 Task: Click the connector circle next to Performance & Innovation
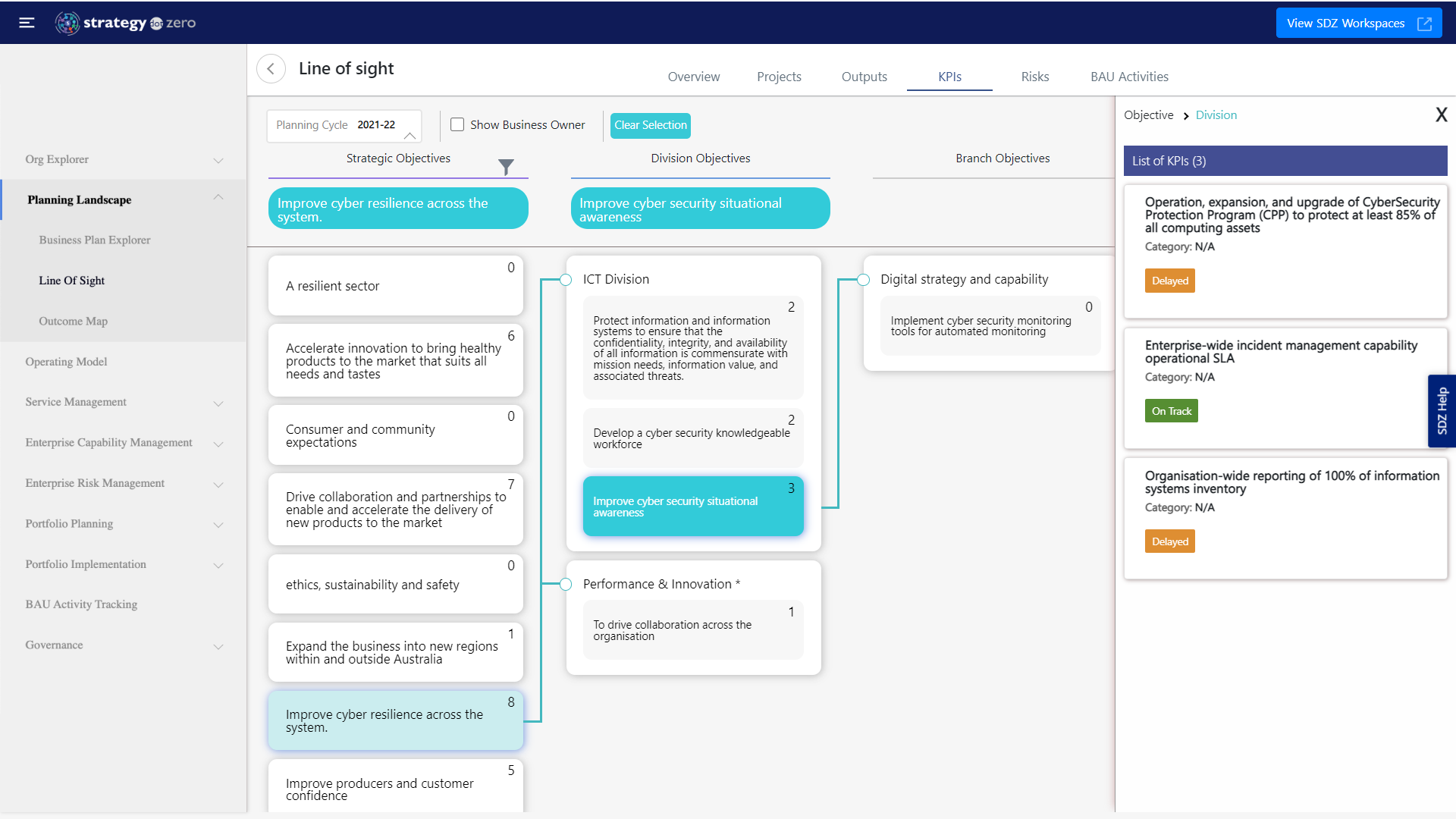565,584
